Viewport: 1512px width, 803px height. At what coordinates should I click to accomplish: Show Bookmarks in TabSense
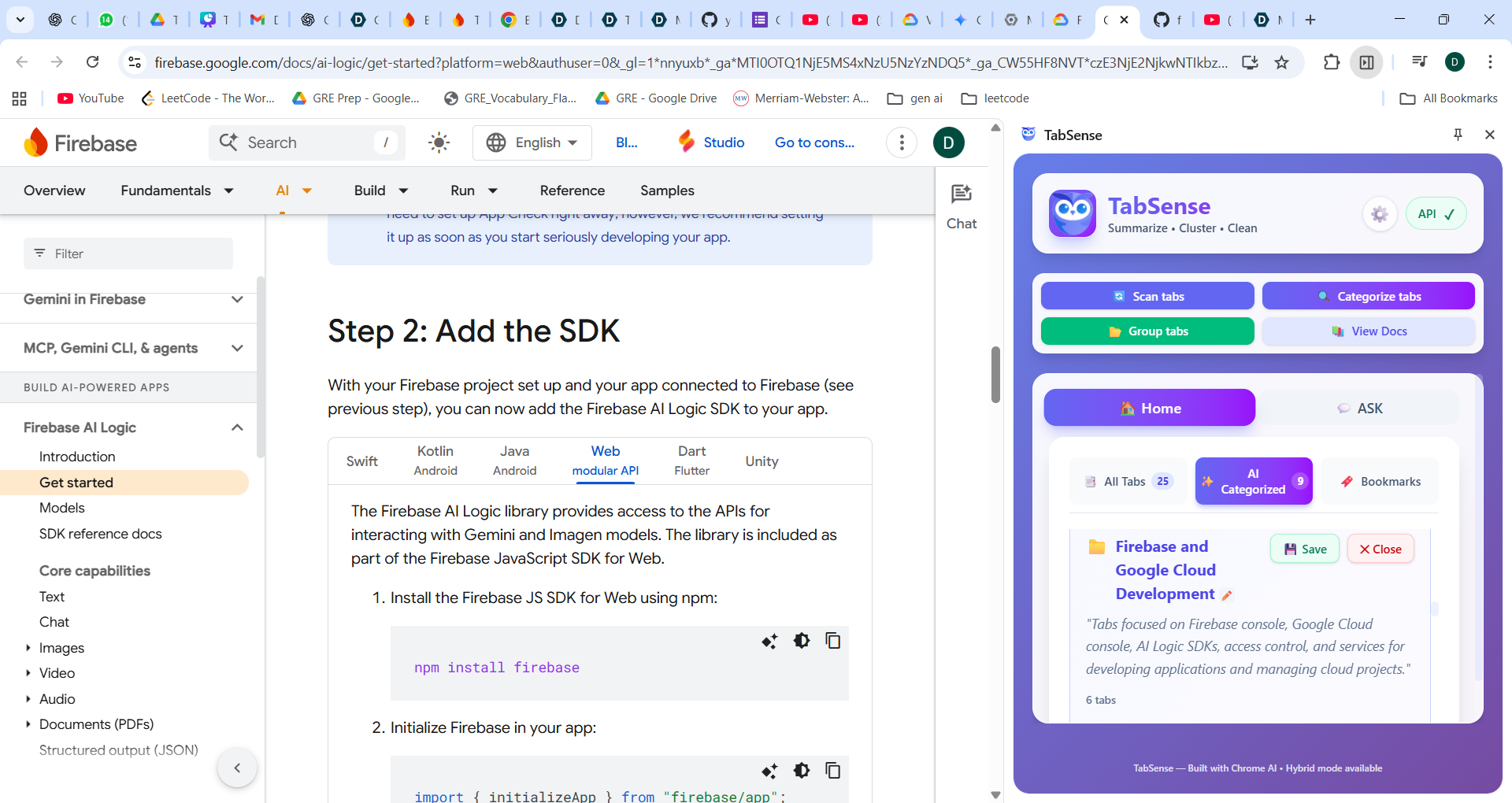(1380, 481)
